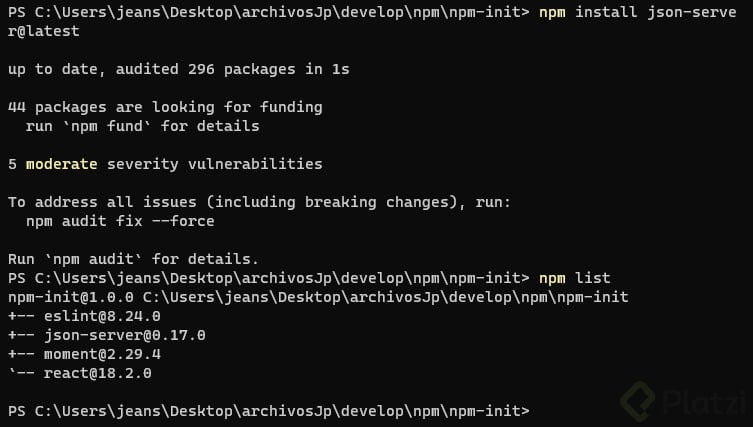Viewport: 753px width, 427px height.
Task: Click the number 5 before 'moderate'
Action: (11, 164)
